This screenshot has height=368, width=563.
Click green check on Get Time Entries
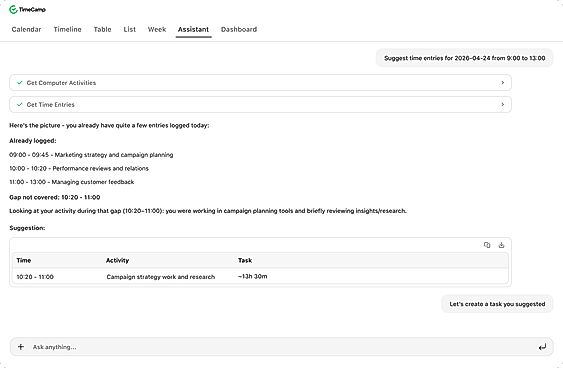pos(20,104)
